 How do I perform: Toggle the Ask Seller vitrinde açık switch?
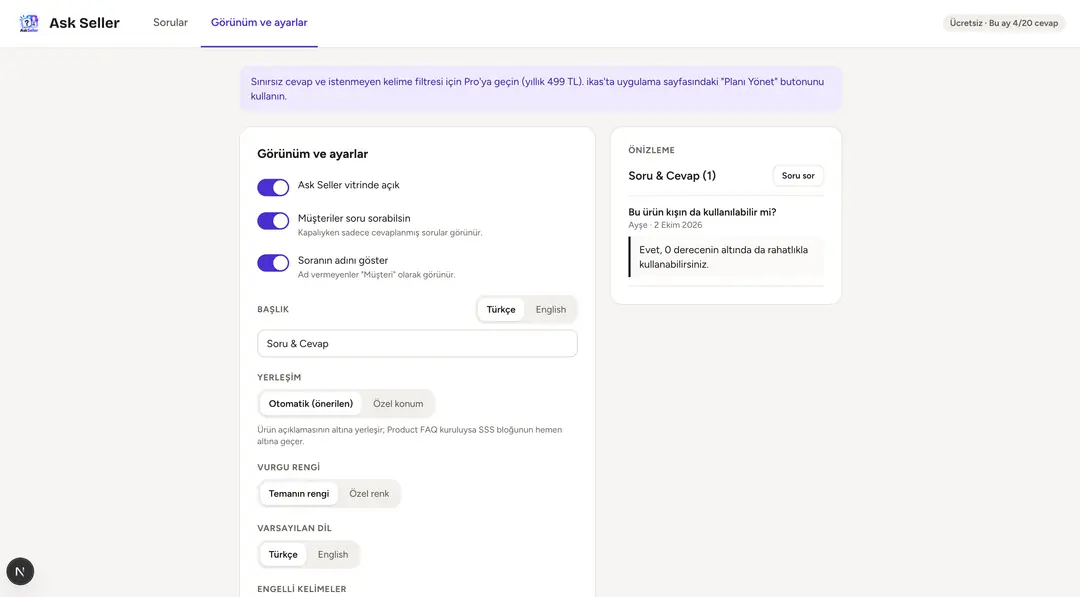pos(273,187)
